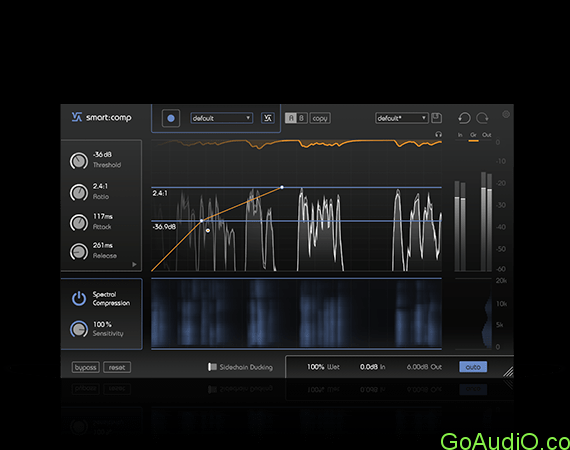The height and width of the screenshot is (450, 570).
Task: Redo the last change
Action: pos(482,118)
